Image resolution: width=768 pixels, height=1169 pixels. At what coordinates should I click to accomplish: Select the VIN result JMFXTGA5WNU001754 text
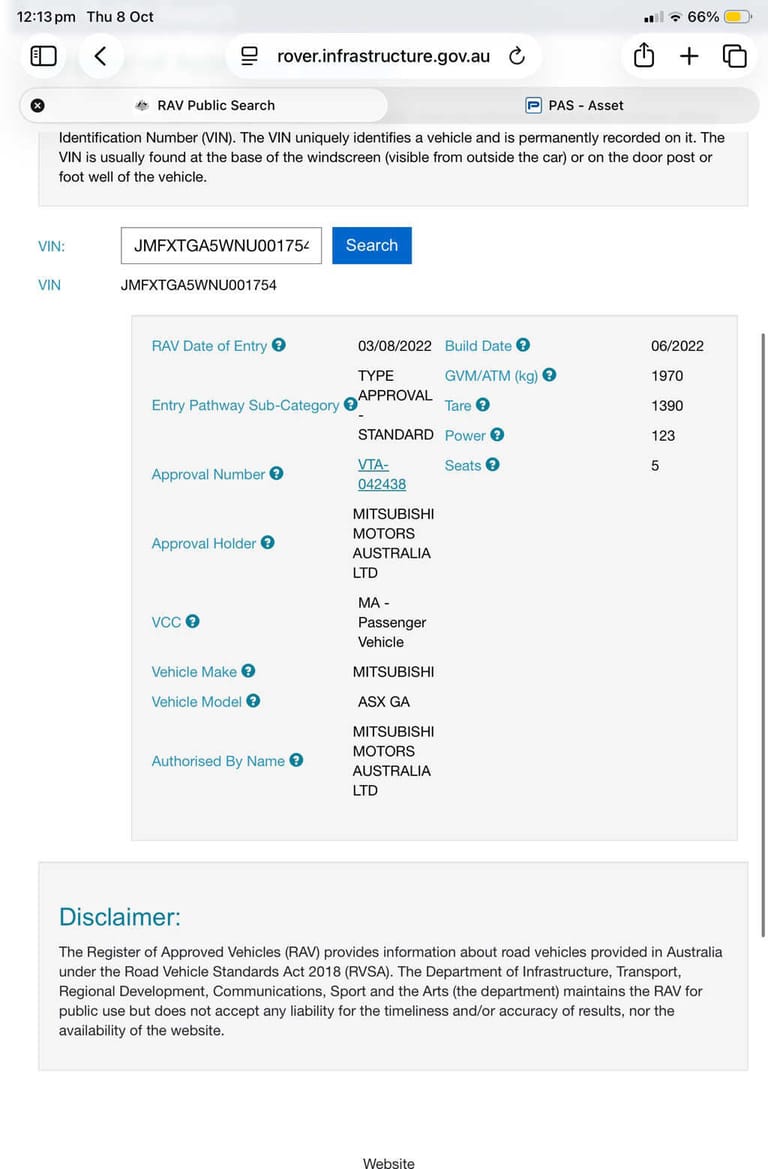198,285
